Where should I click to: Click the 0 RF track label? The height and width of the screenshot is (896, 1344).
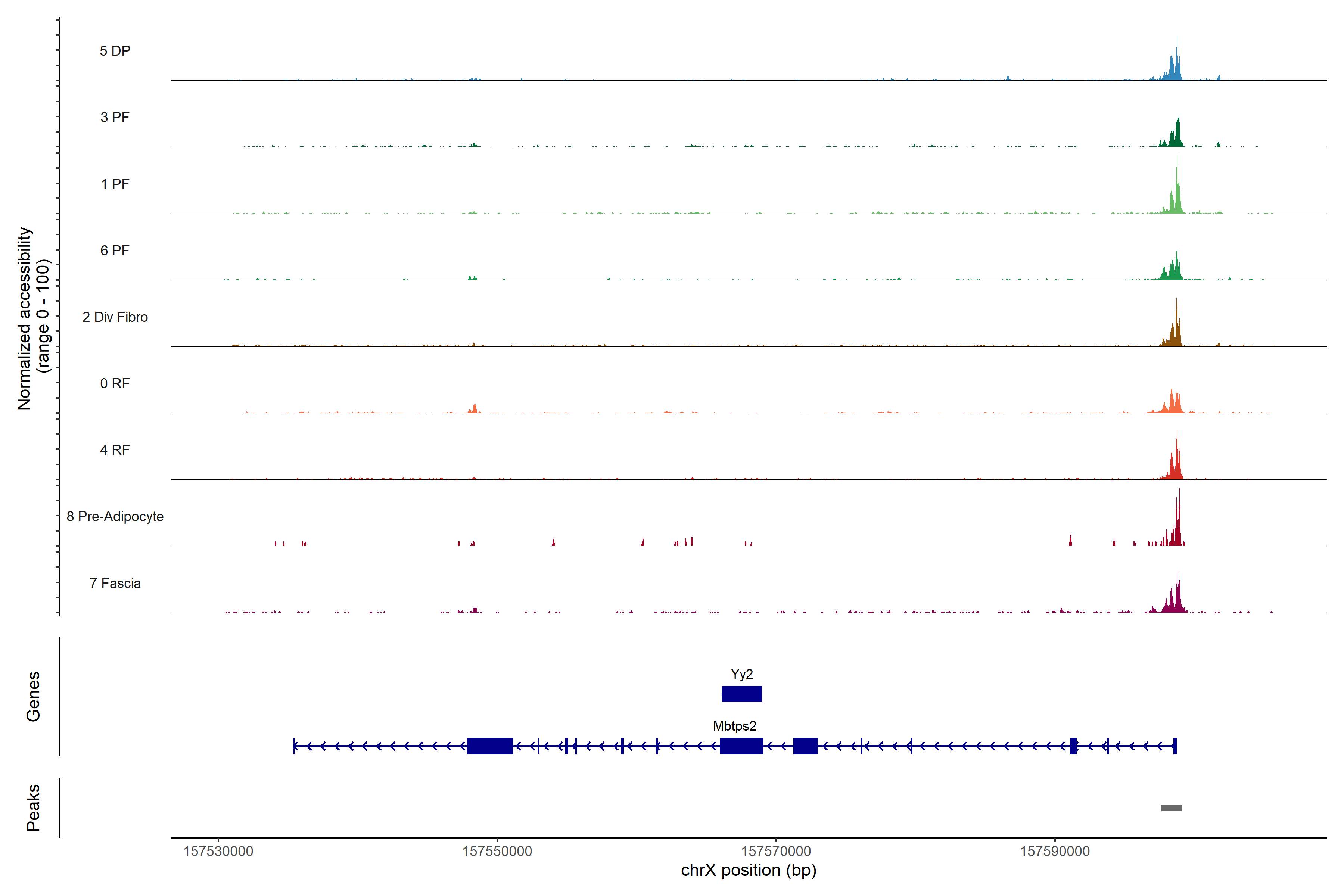coord(115,383)
